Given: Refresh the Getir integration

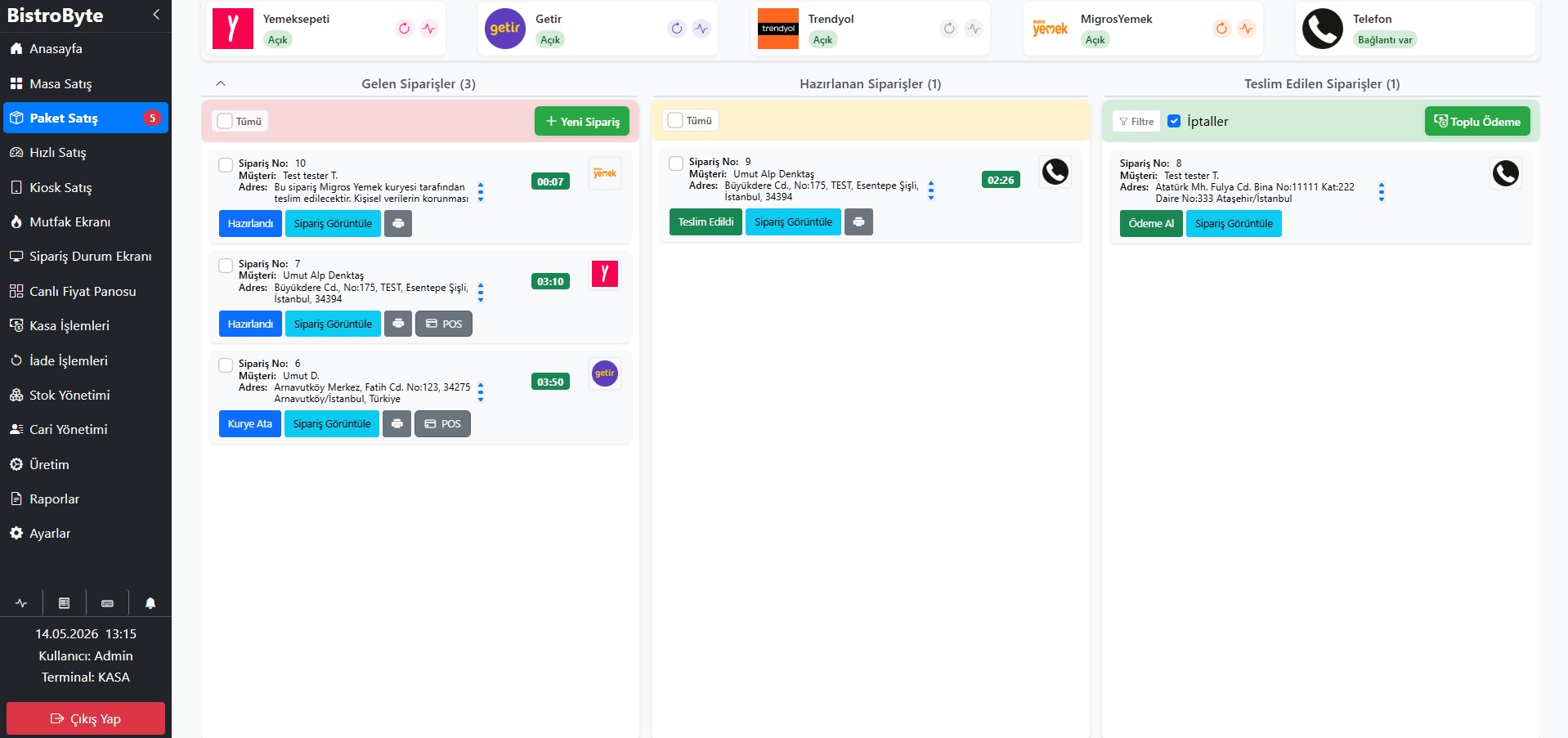Looking at the screenshot, I should pos(677,29).
